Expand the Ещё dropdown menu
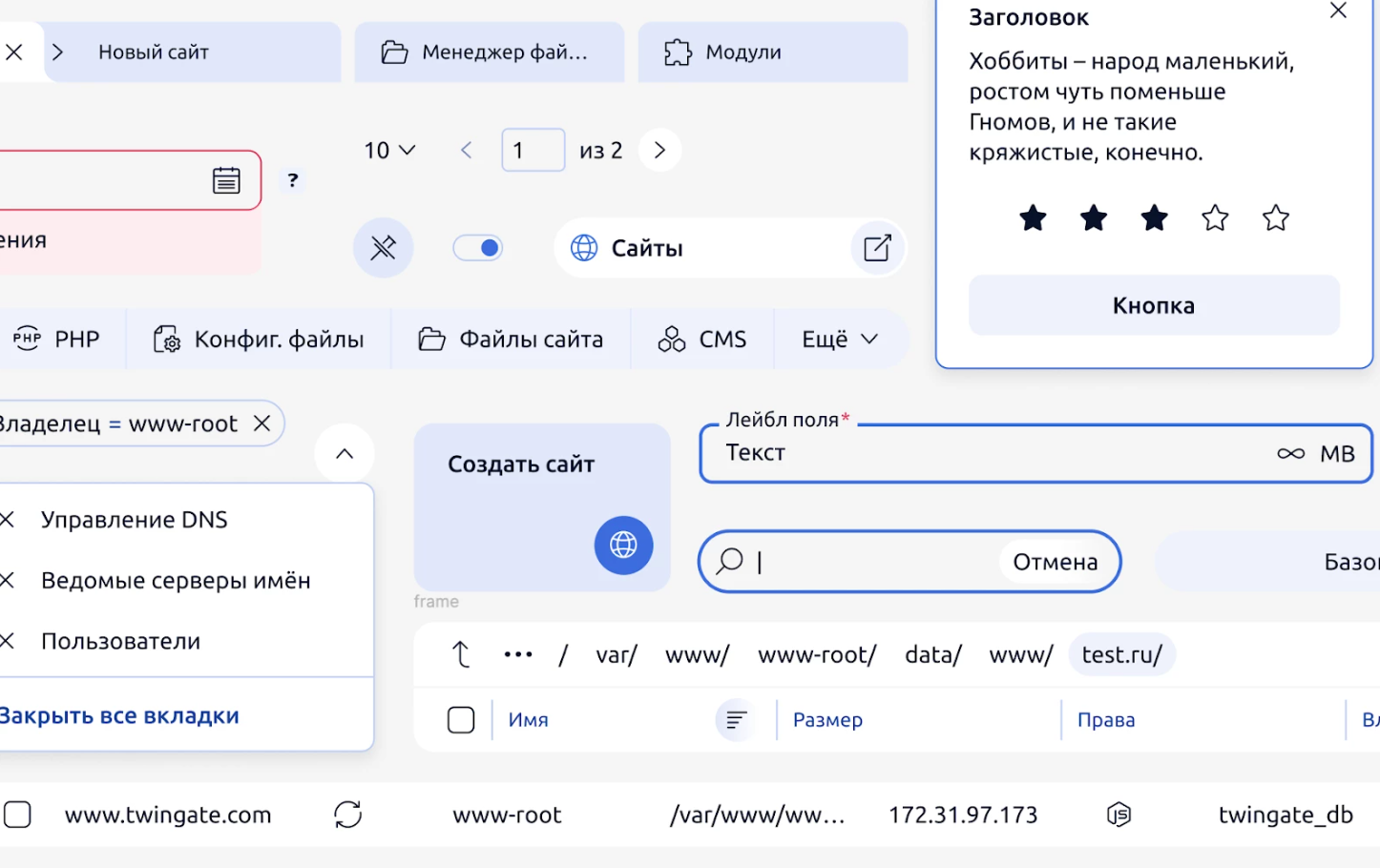Screen dimensions: 1380x868 pyautogui.click(x=839, y=340)
